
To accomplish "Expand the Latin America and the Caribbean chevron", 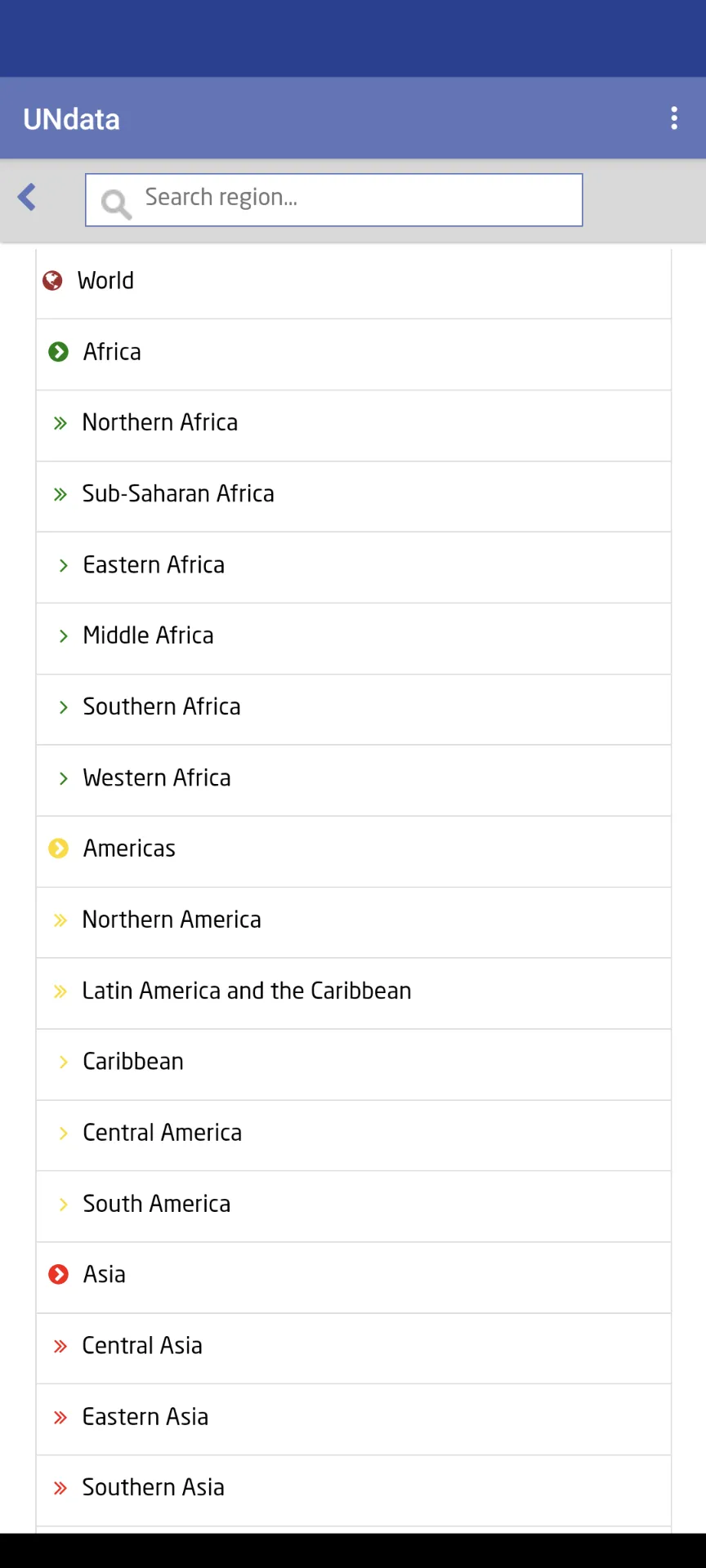I will 60,991.
